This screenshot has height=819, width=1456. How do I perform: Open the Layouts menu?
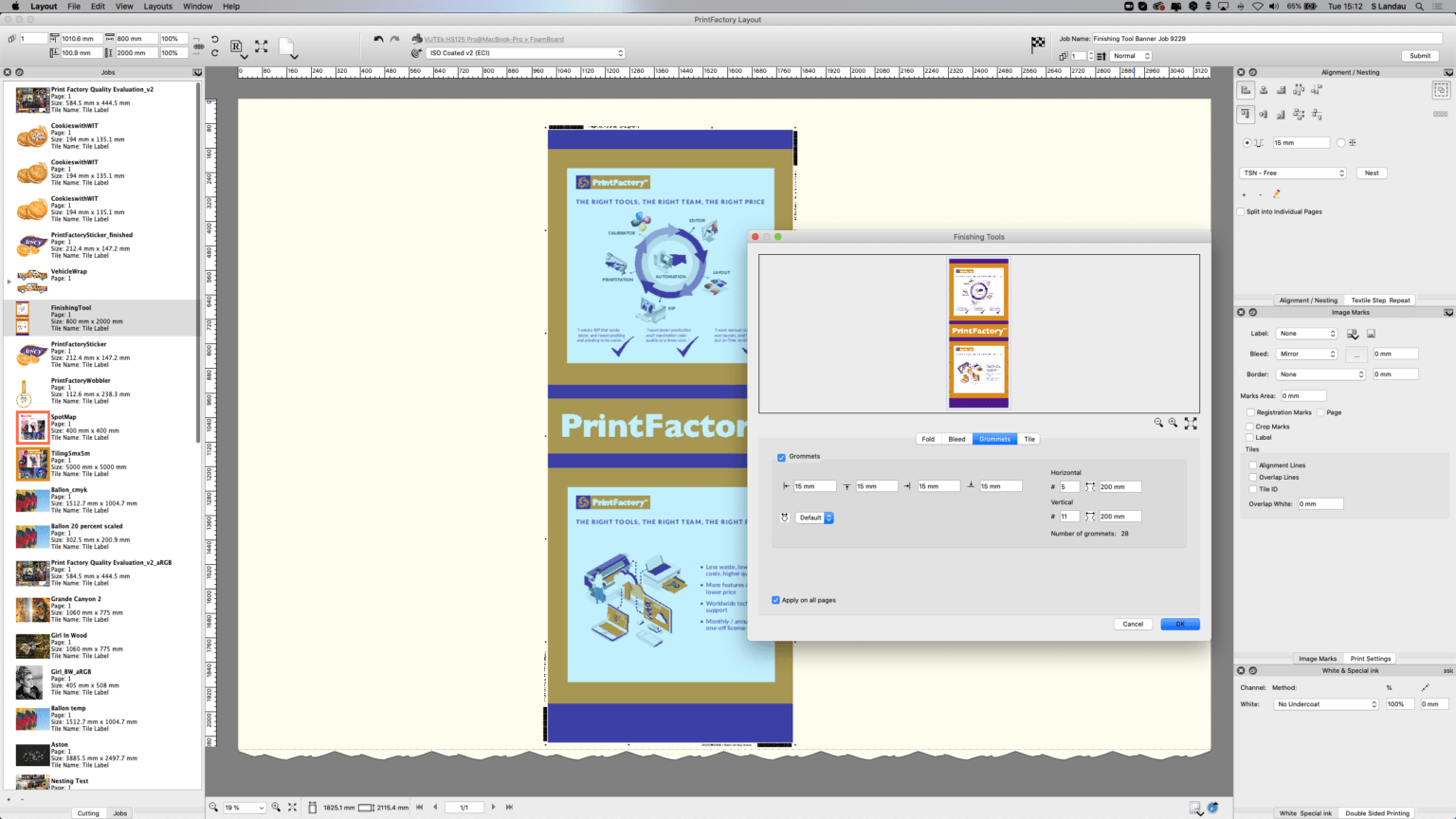click(158, 6)
